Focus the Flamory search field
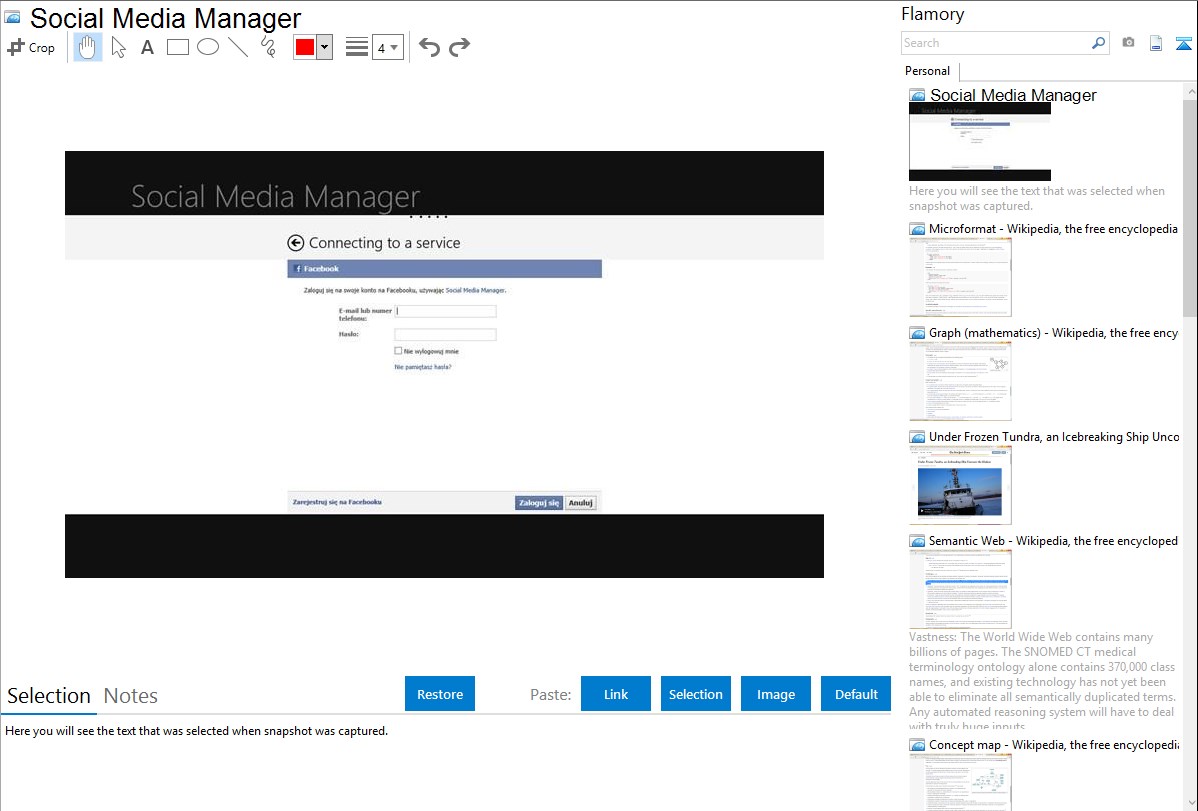This screenshot has width=1198, height=811. (x=996, y=43)
